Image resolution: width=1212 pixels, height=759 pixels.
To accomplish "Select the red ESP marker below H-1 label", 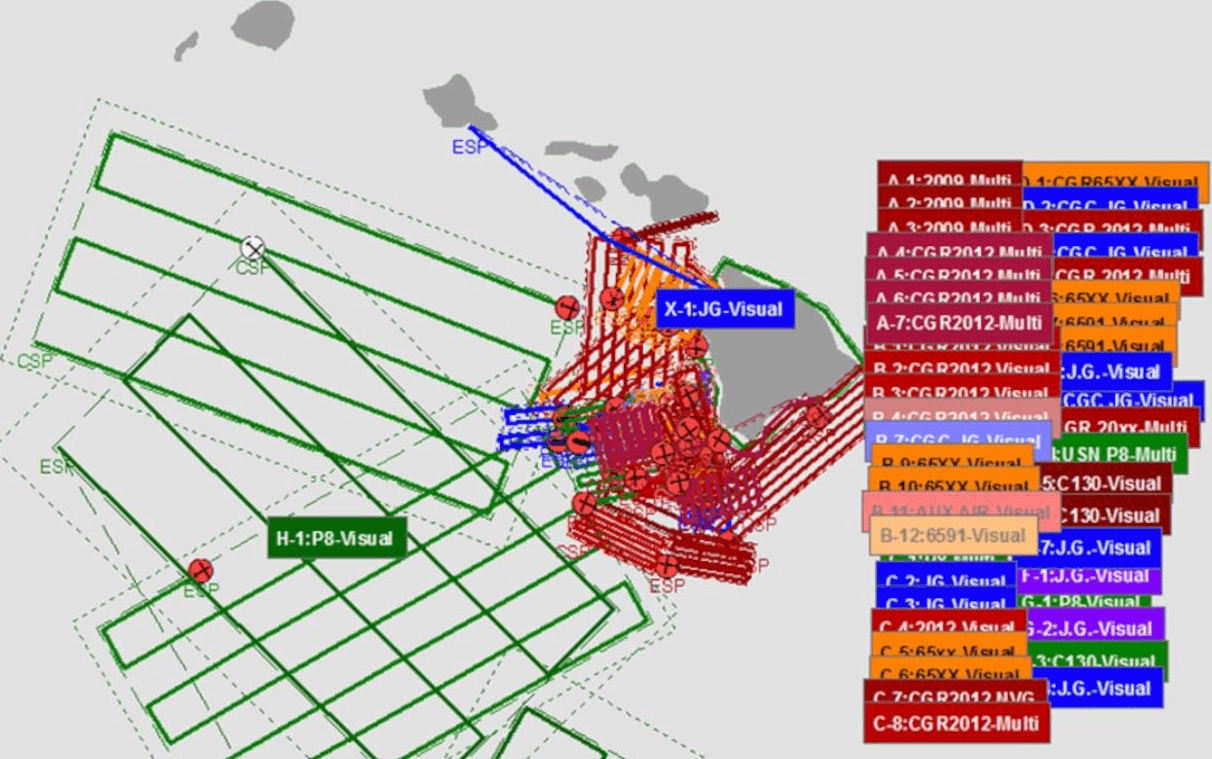I will [x=201, y=571].
